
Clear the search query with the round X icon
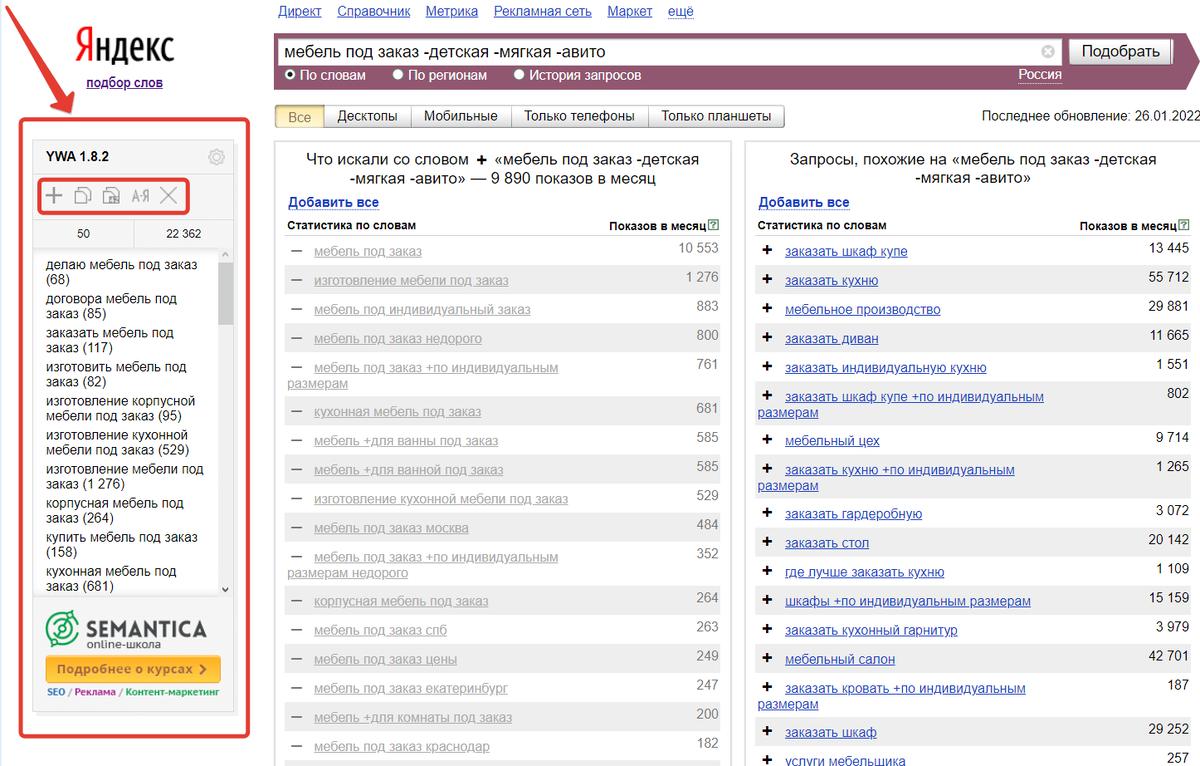(1048, 51)
